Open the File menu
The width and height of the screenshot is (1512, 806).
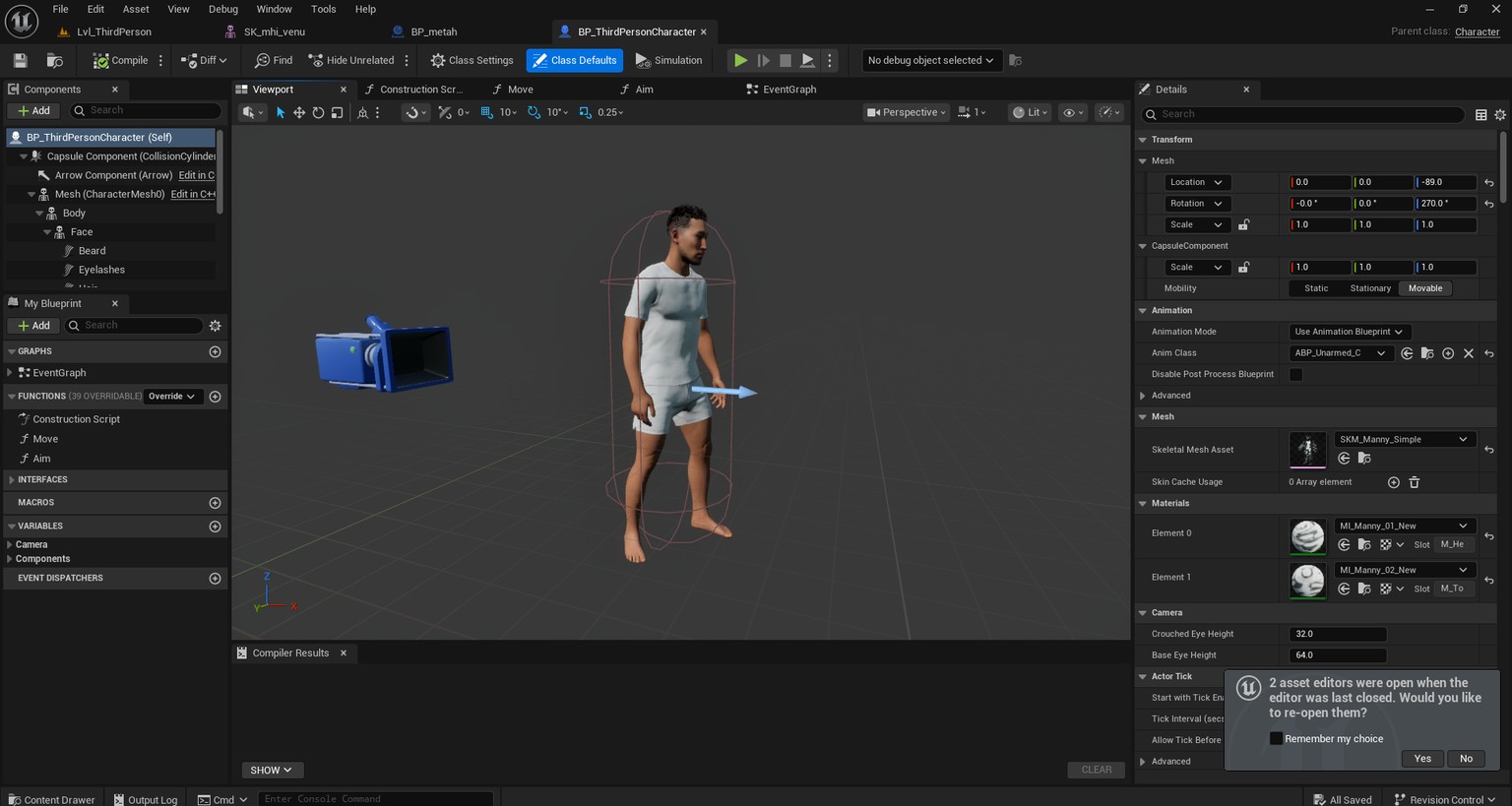(x=60, y=9)
